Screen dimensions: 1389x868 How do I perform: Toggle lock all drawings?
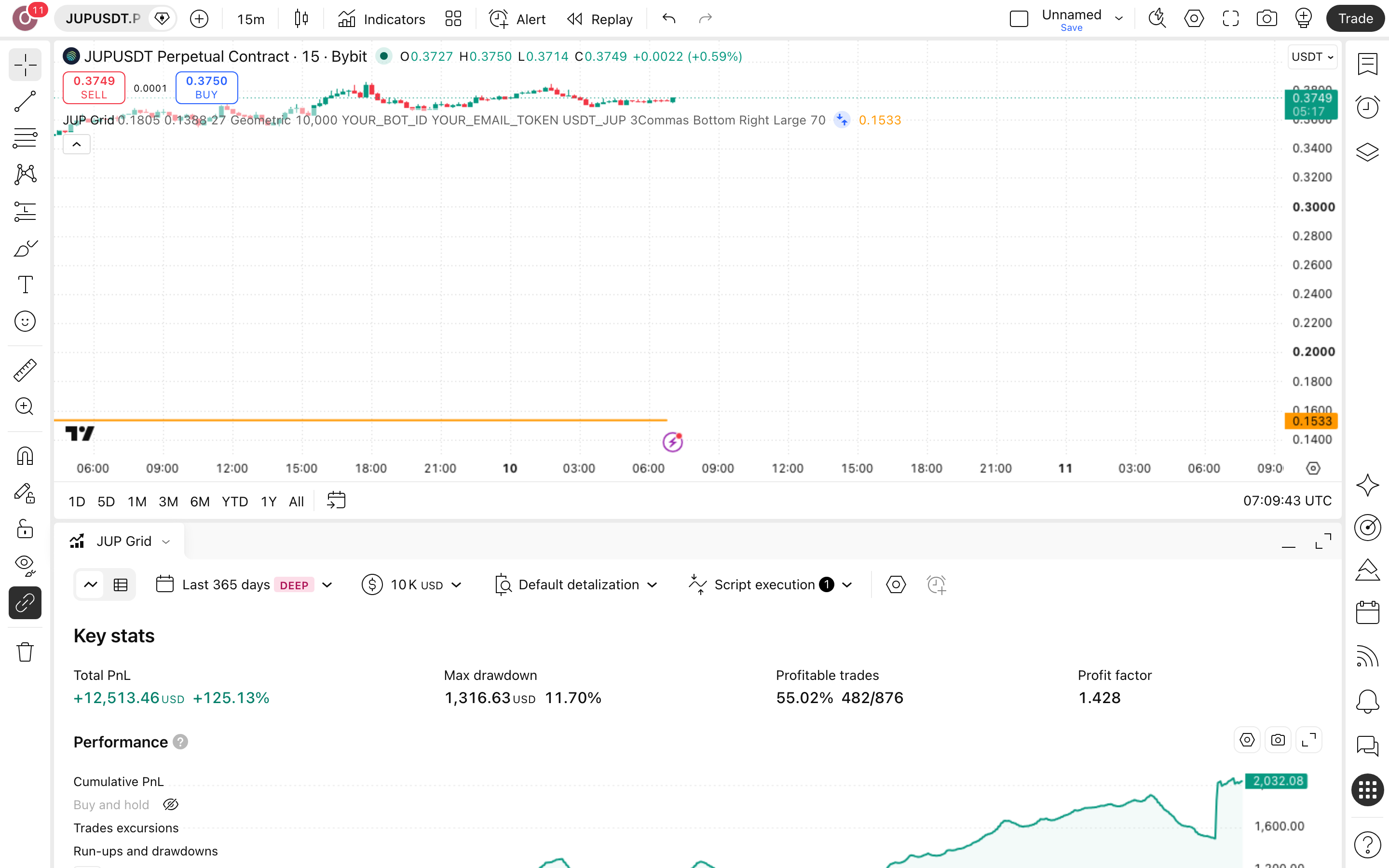tap(25, 529)
